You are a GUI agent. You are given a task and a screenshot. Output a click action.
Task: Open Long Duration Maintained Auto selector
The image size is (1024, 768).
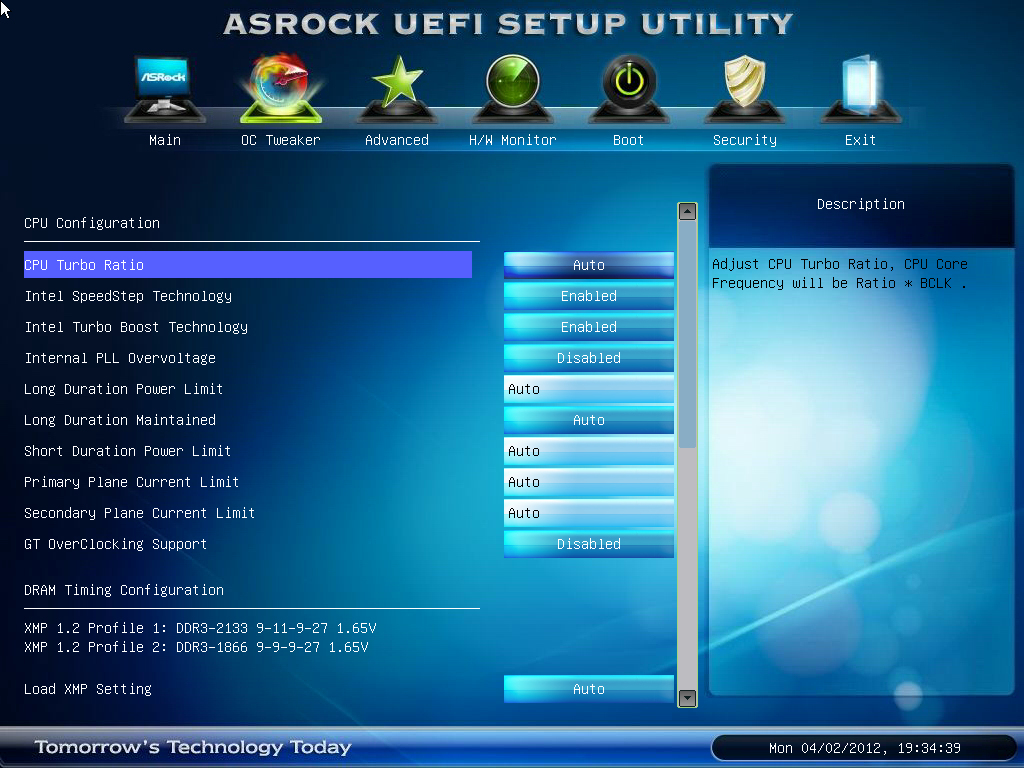point(588,420)
